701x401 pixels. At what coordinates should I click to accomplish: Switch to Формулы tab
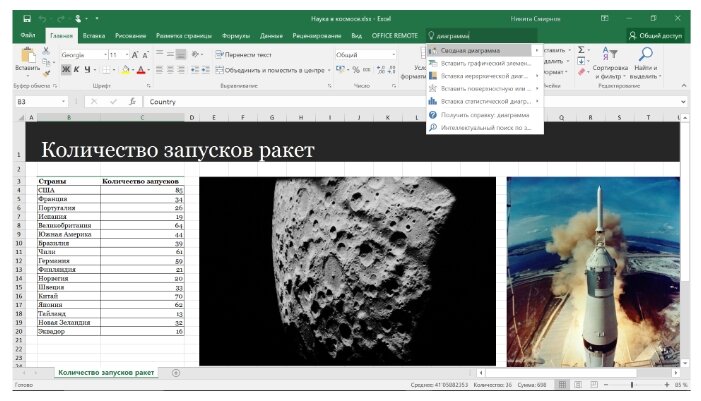tap(236, 36)
